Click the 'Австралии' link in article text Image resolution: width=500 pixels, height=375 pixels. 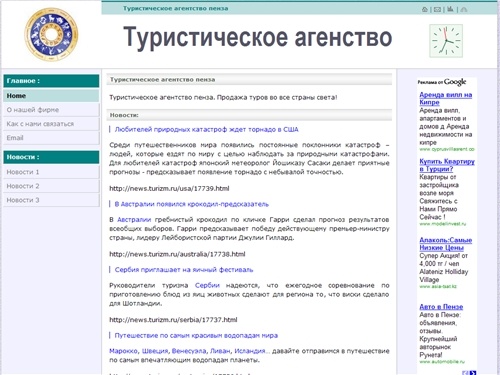coord(134,220)
